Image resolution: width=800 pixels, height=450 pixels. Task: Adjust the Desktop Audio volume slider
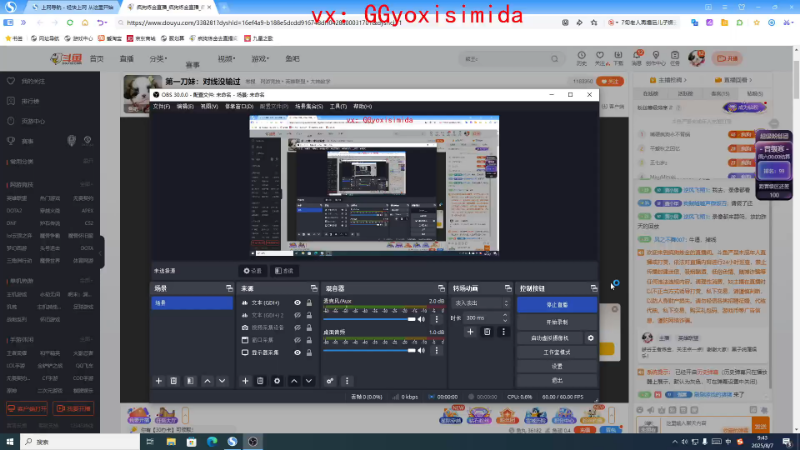coord(369,351)
